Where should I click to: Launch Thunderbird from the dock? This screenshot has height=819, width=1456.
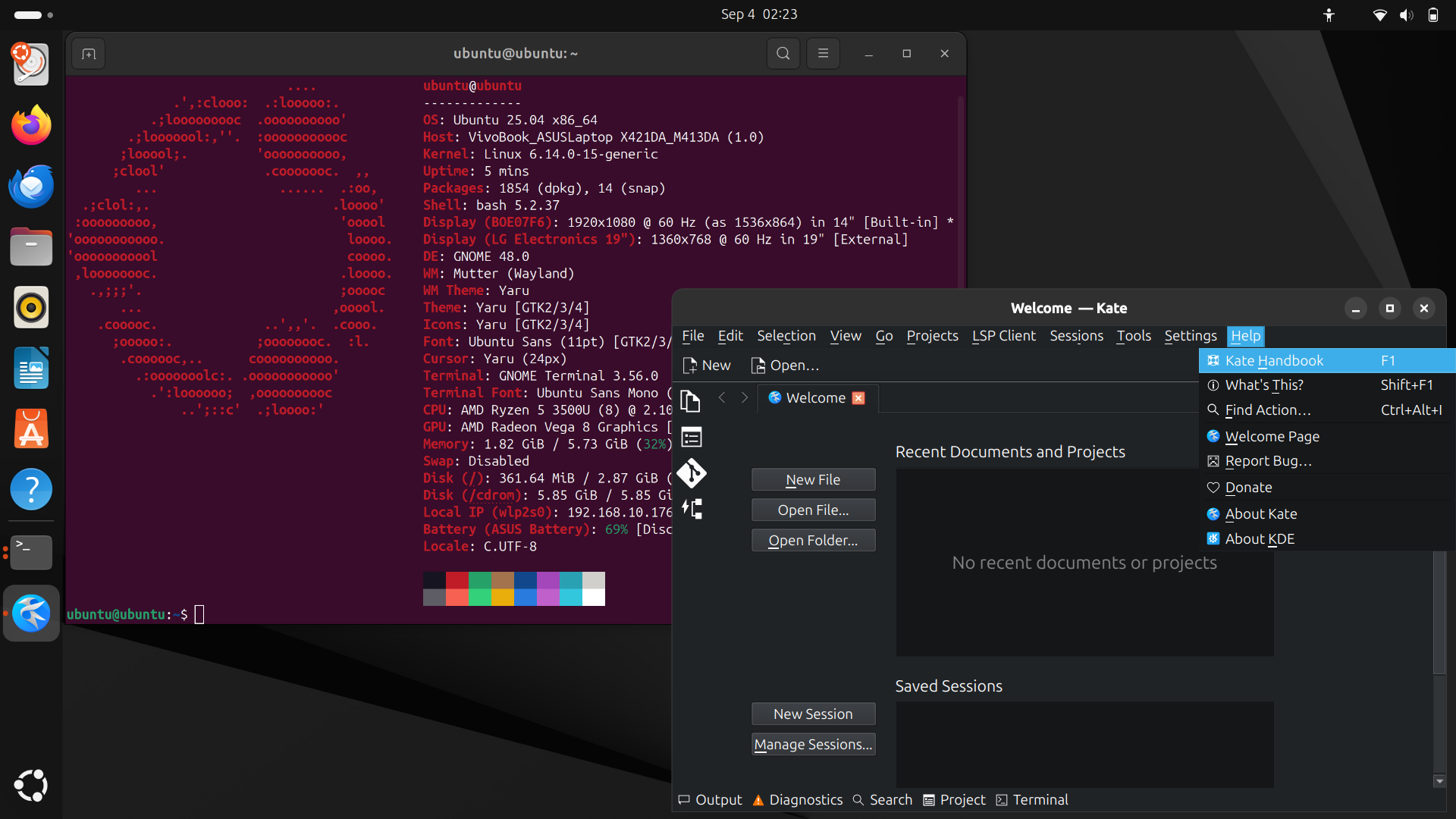(31, 186)
